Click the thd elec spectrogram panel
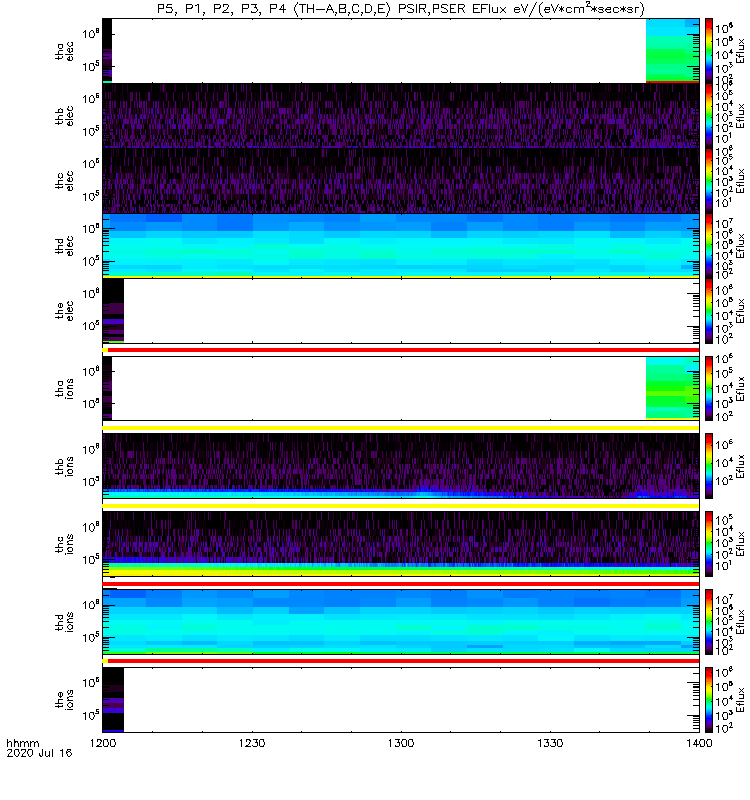 [x=400, y=245]
